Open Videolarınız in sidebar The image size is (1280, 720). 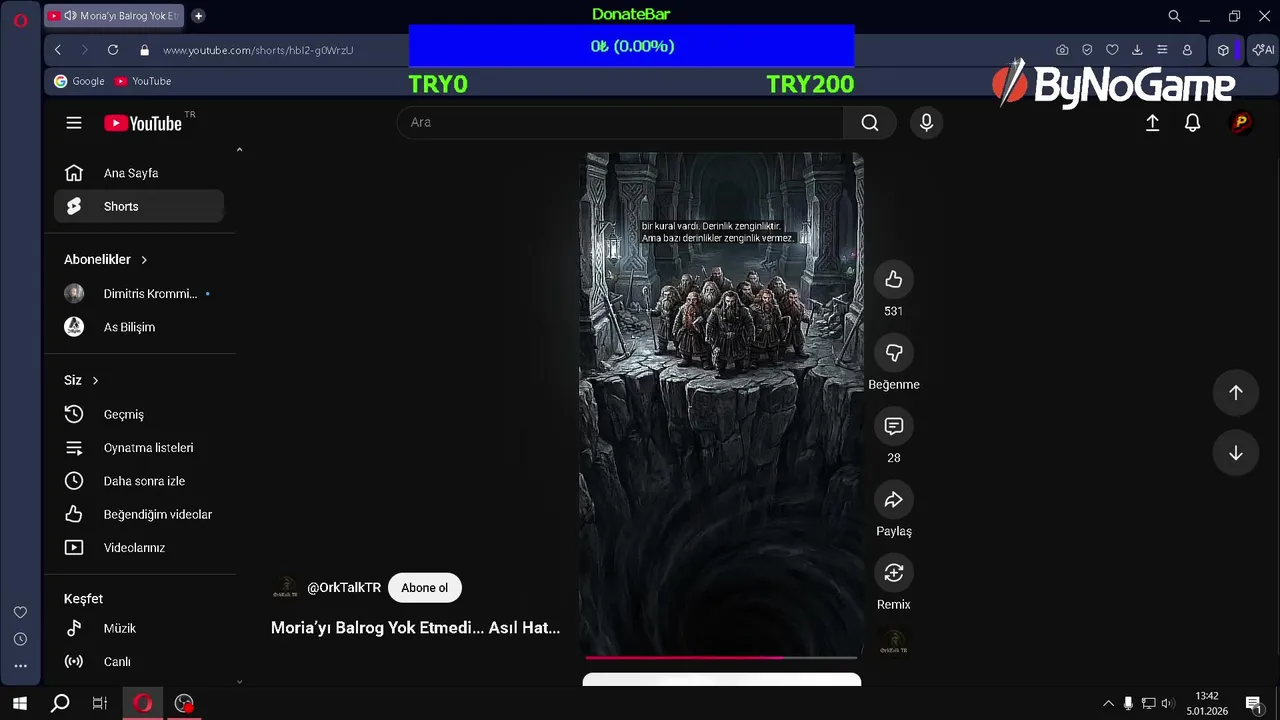(x=139, y=548)
